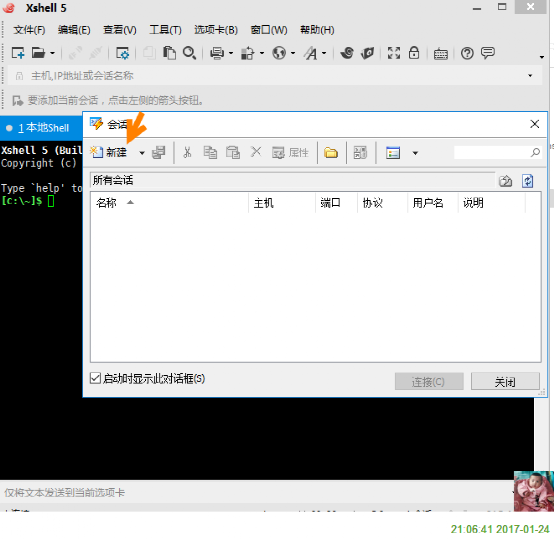Click the refresh sessions icon
554x541 pixels.
click(528, 181)
